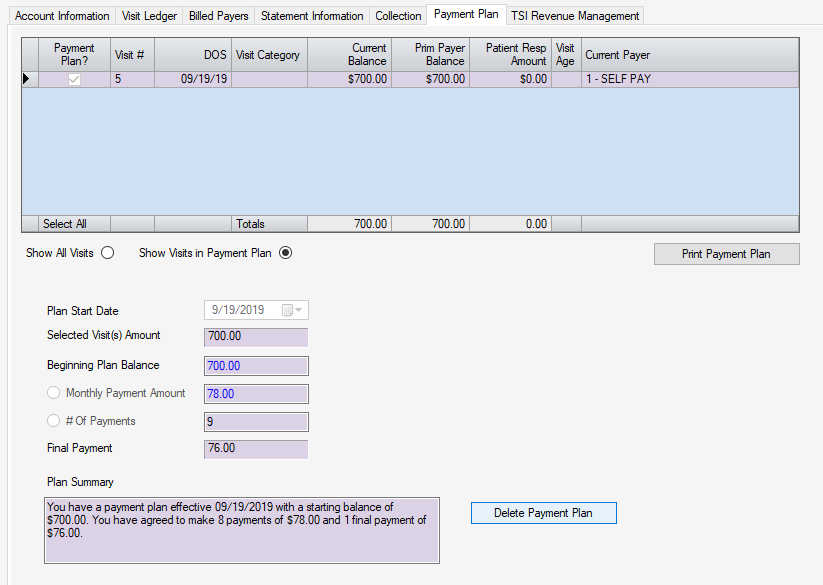This screenshot has height=585, width=823.
Task: Open the Account Information tab
Action: tap(62, 16)
